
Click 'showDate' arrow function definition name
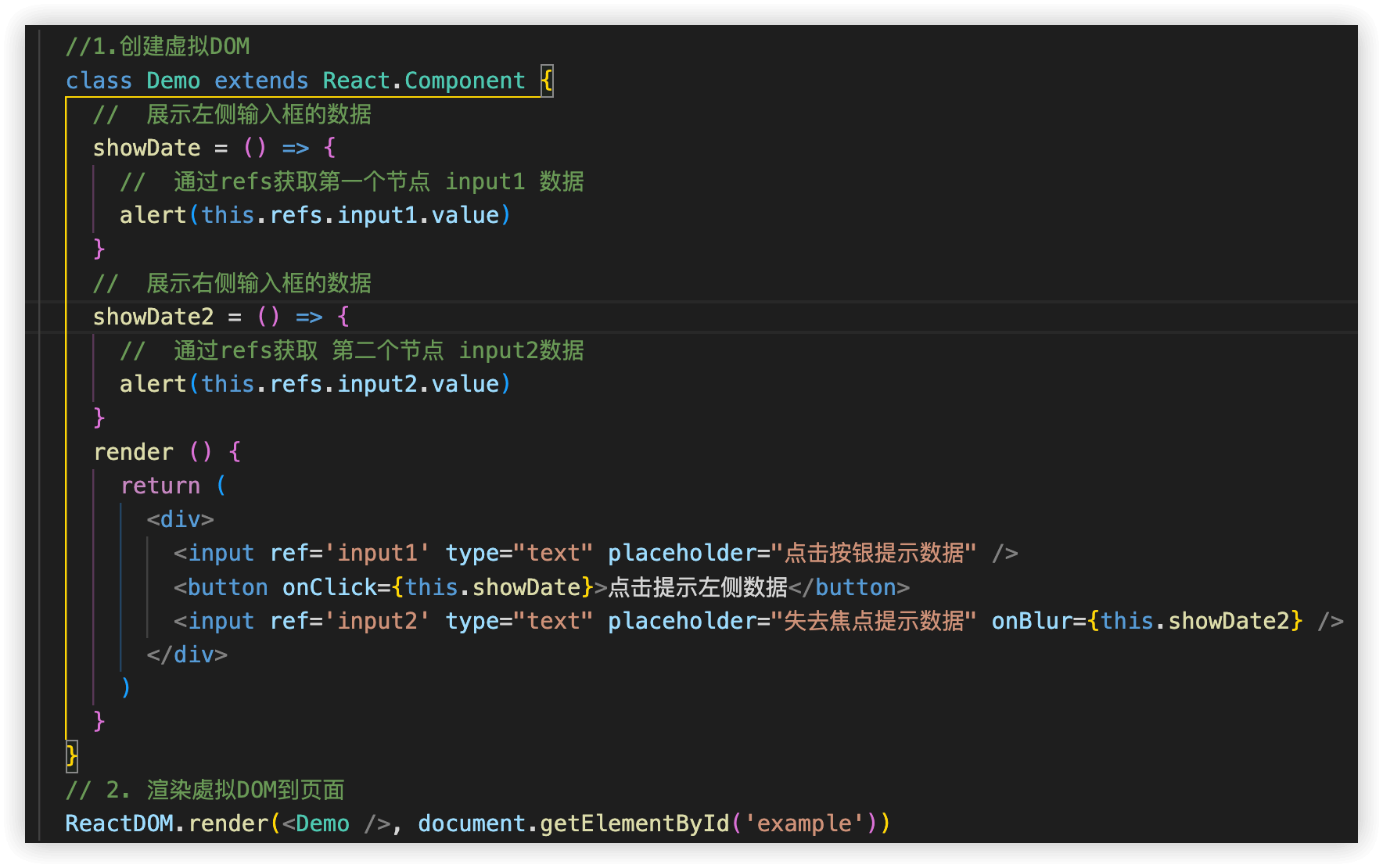click(x=146, y=148)
